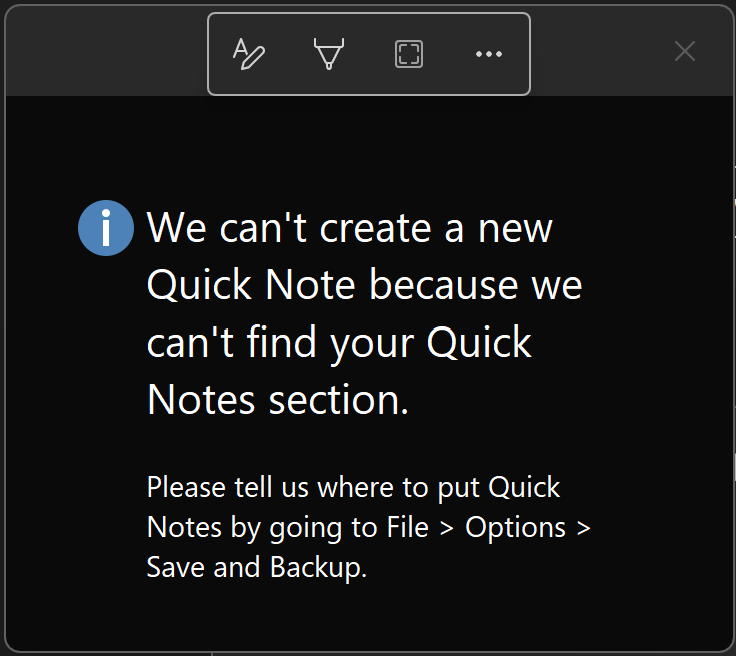Screen dimensions: 736x656
Task: Choose the highlighter tool
Action: click(x=329, y=54)
